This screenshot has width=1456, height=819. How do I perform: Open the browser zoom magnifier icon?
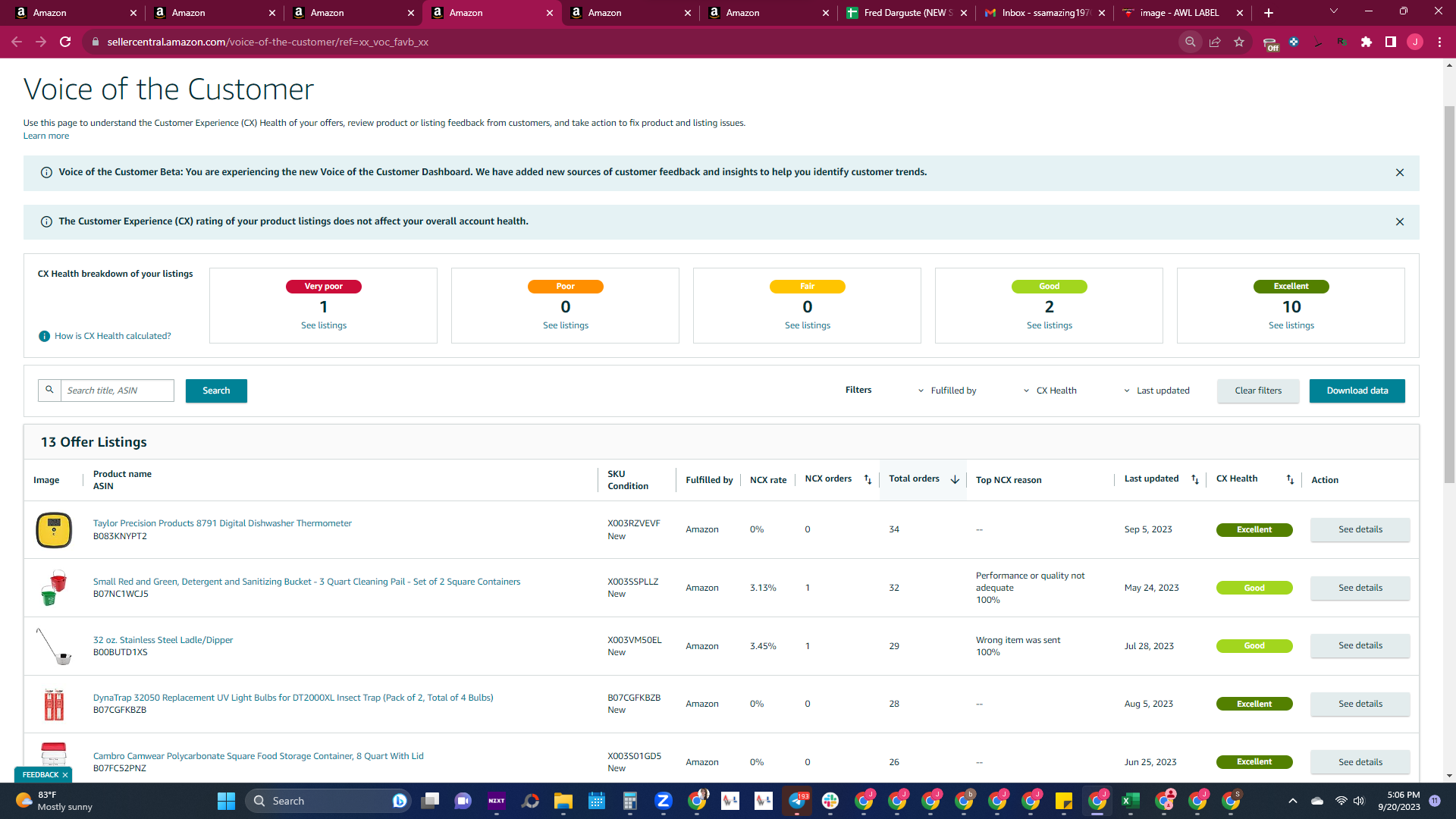(x=1191, y=42)
